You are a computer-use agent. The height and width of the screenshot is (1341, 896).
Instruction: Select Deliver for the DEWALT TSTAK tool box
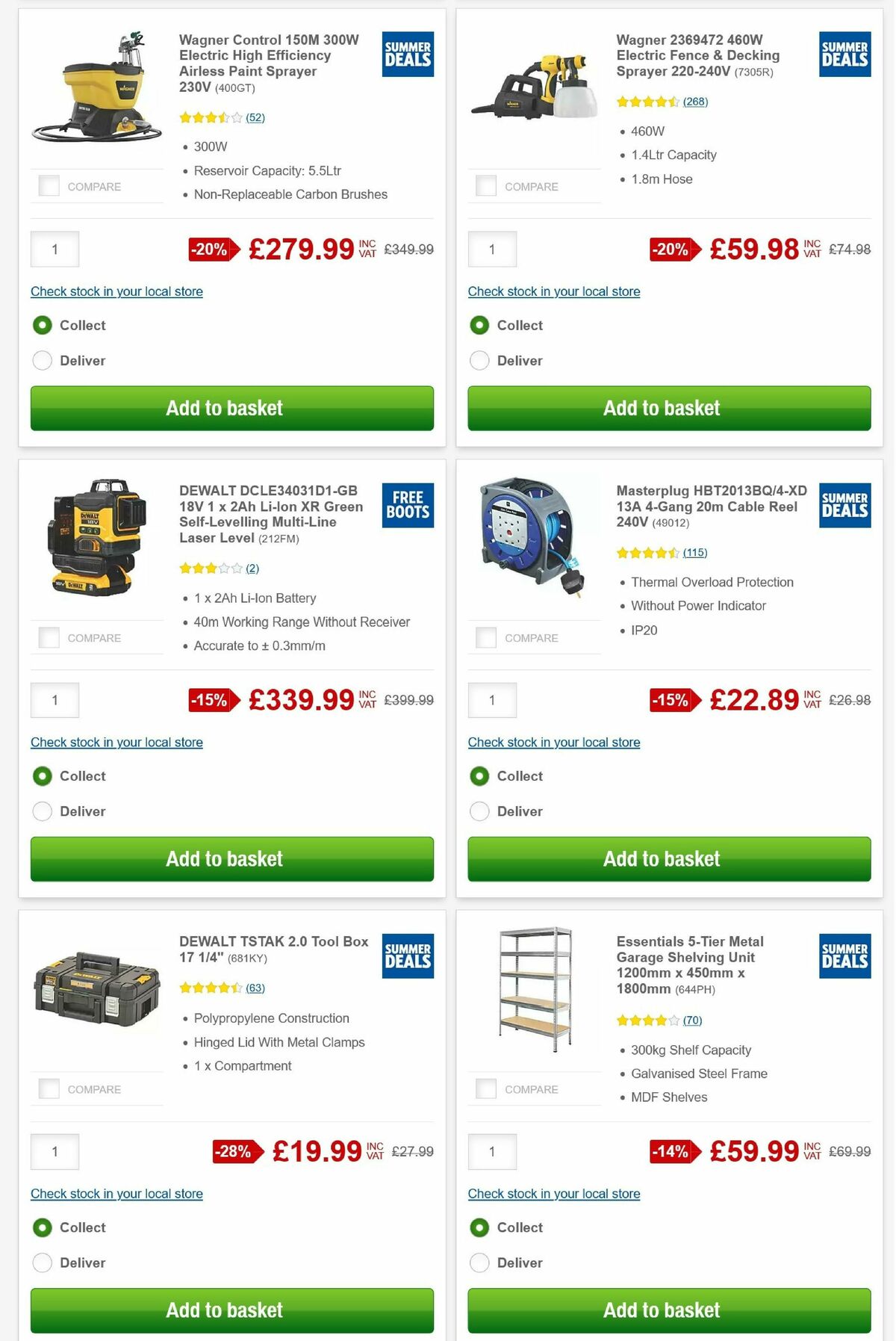click(42, 1263)
